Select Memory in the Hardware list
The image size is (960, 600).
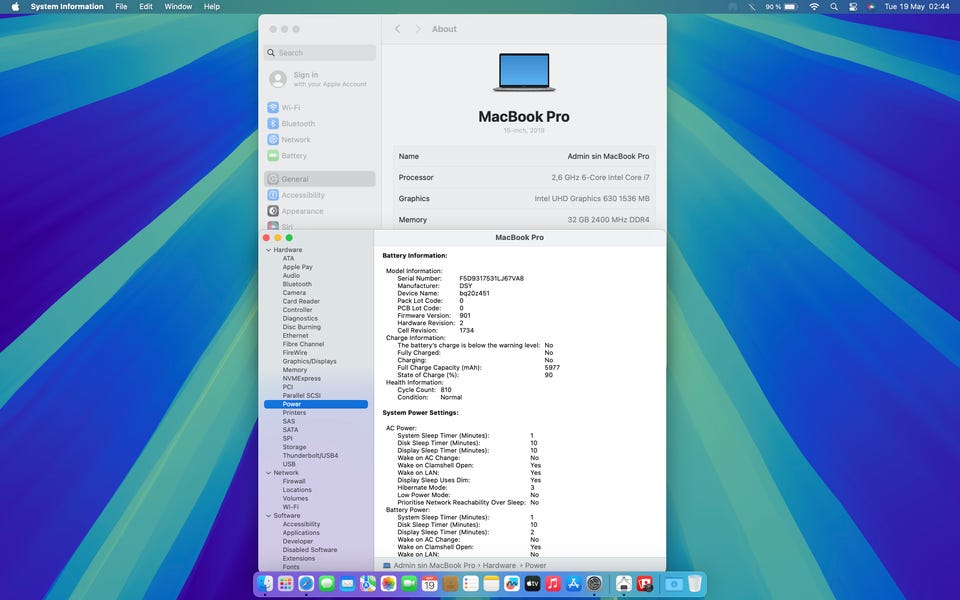pos(294,370)
